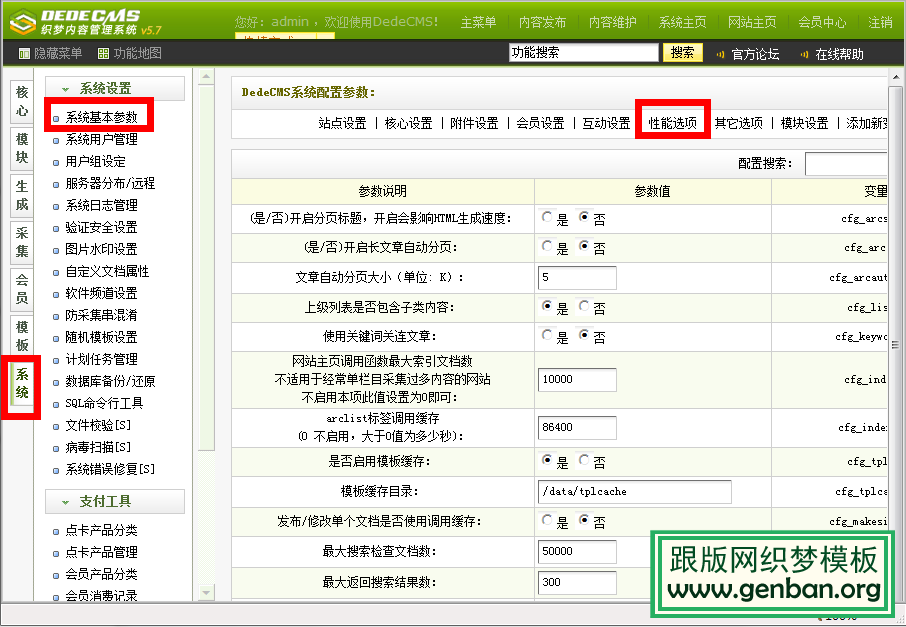Click the 隐藏菜单 (hide menu) icon

(x=25, y=54)
